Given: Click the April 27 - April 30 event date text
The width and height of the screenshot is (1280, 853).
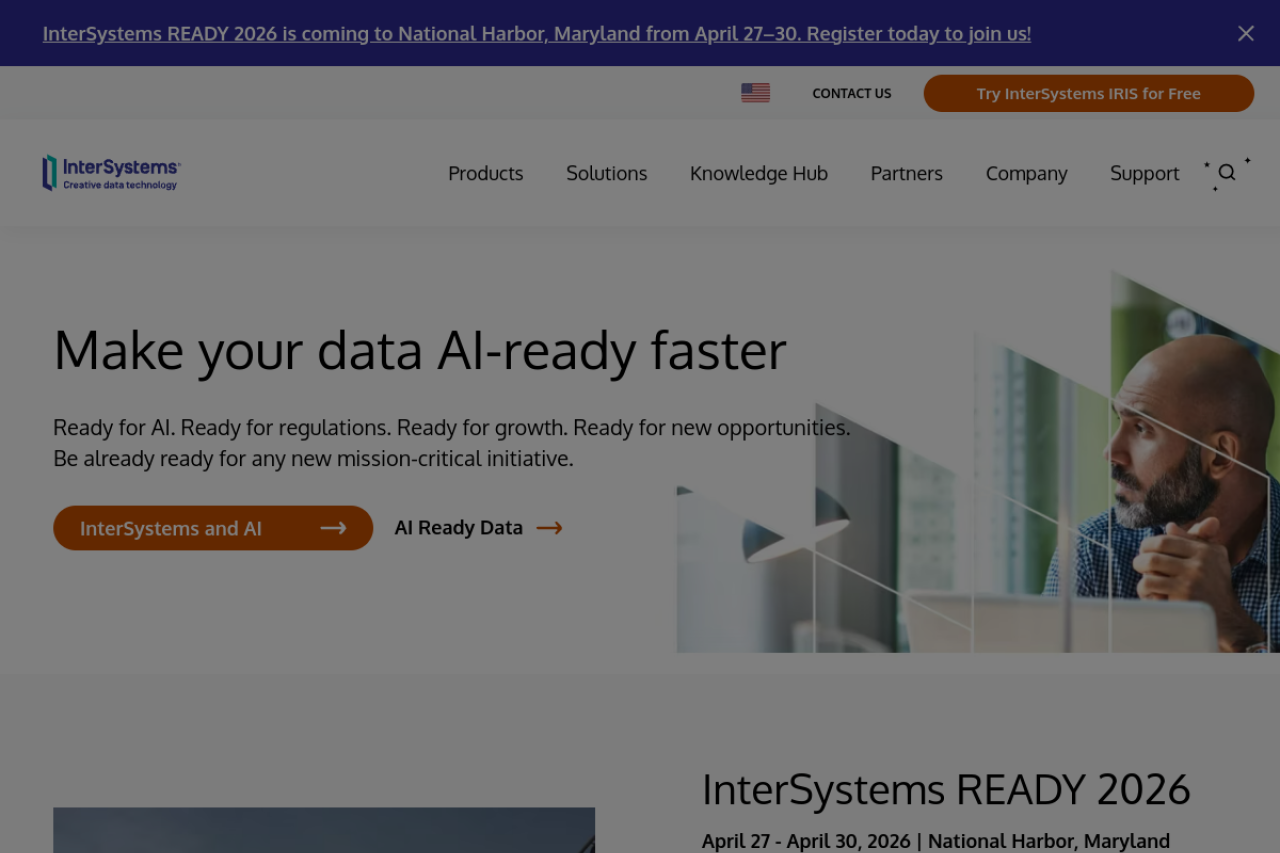Looking at the screenshot, I should [x=806, y=840].
